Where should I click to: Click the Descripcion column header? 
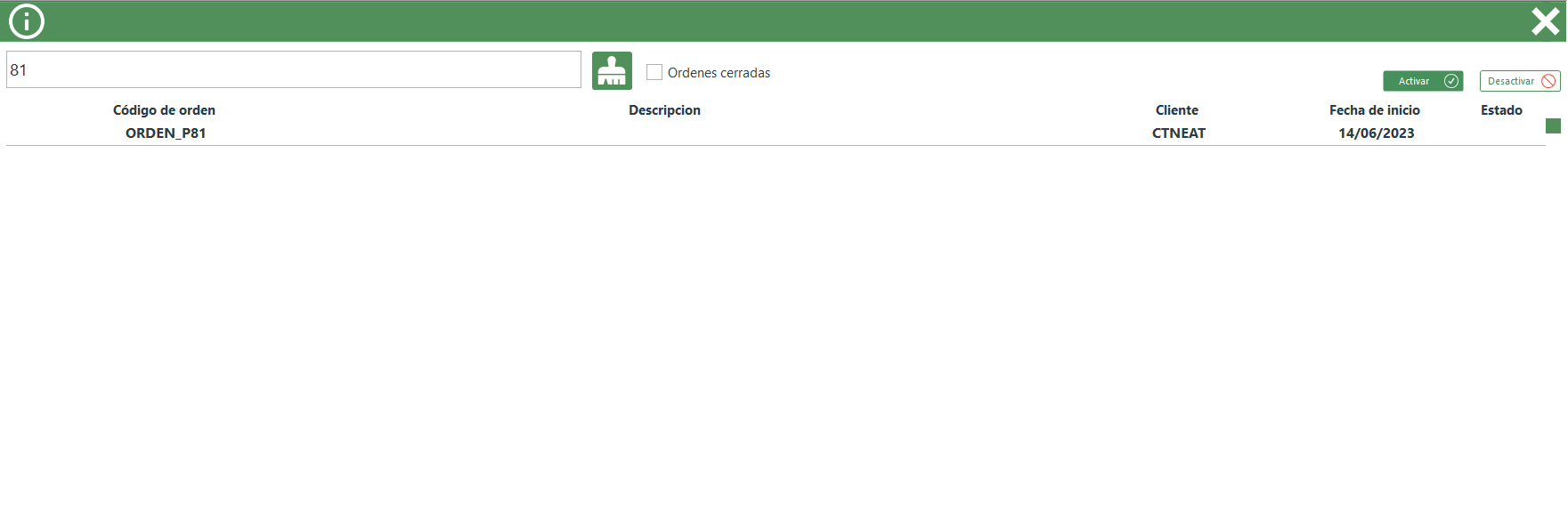(x=664, y=110)
